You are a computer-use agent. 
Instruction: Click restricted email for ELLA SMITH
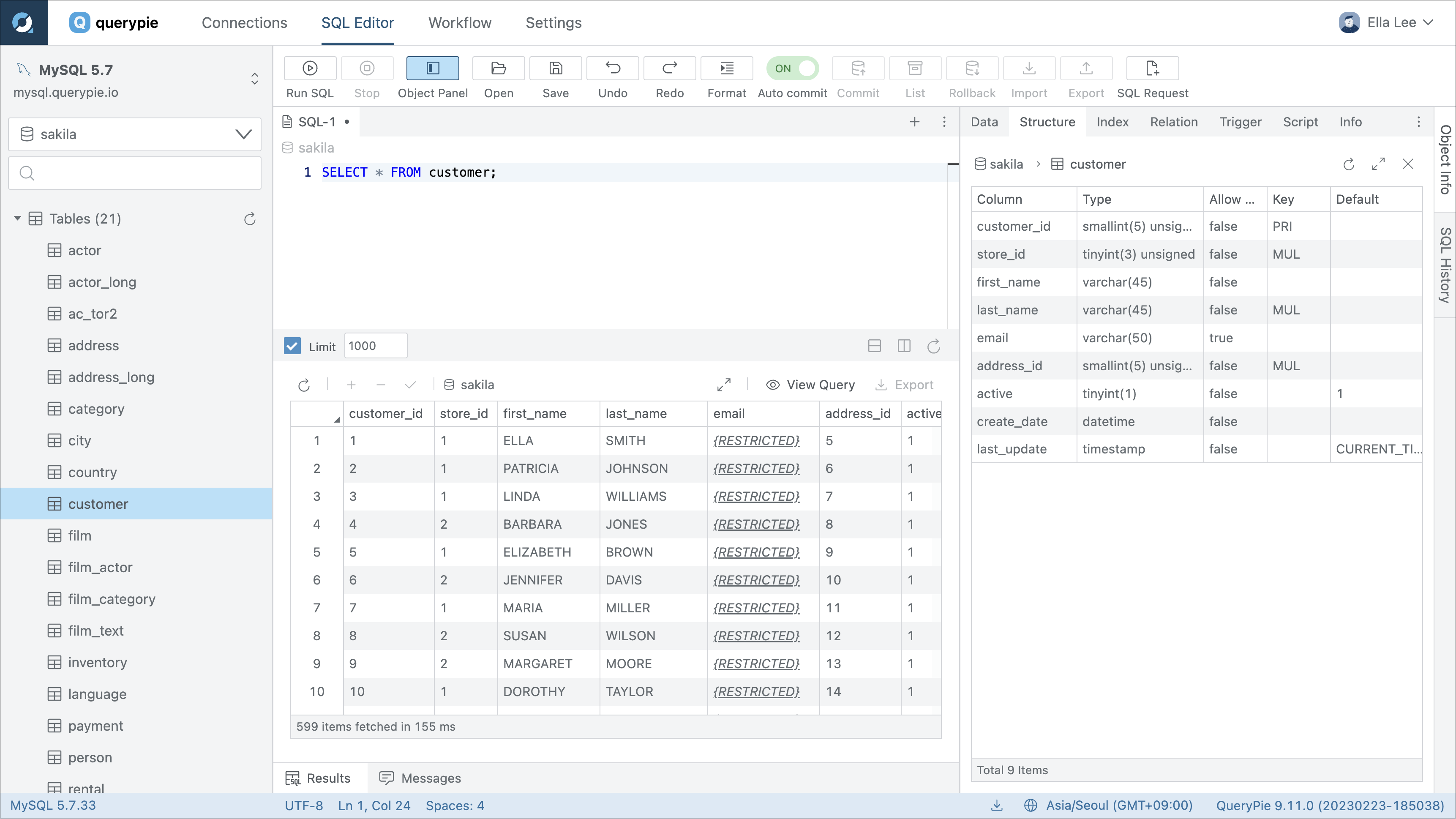coord(756,440)
